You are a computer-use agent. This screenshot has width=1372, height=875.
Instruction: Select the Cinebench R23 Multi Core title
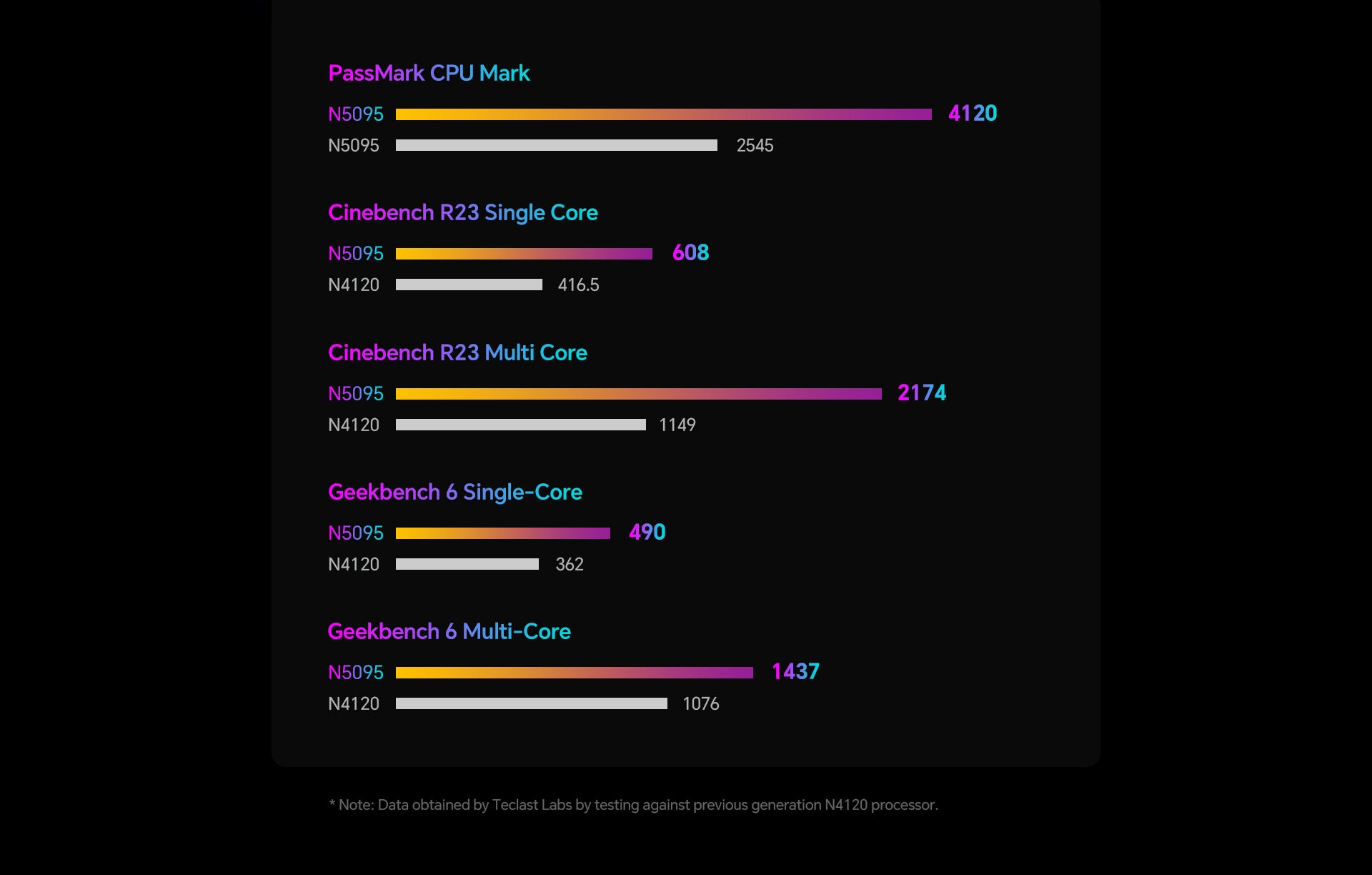tap(457, 352)
